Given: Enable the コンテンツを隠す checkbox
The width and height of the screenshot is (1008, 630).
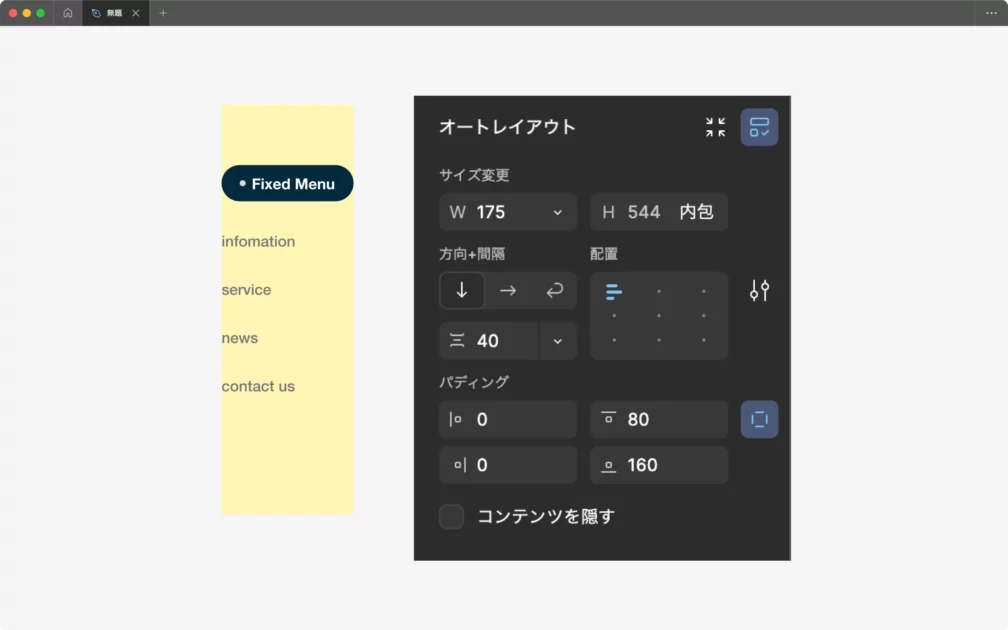Looking at the screenshot, I should coord(452,516).
